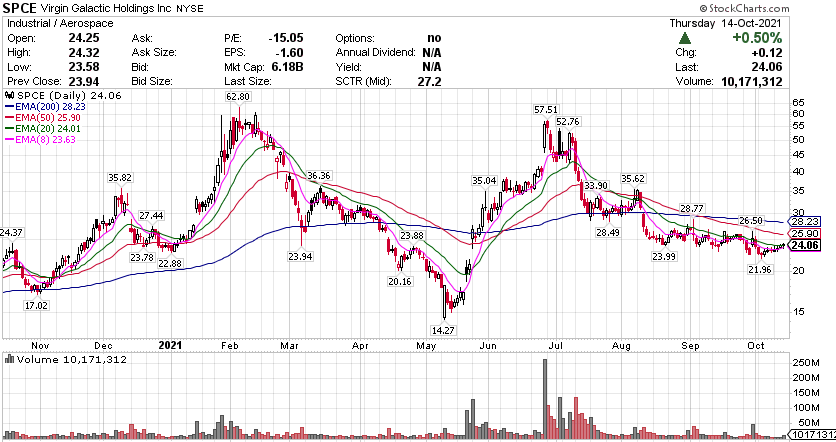Click the 10171312 volume axis tag

click(813, 434)
